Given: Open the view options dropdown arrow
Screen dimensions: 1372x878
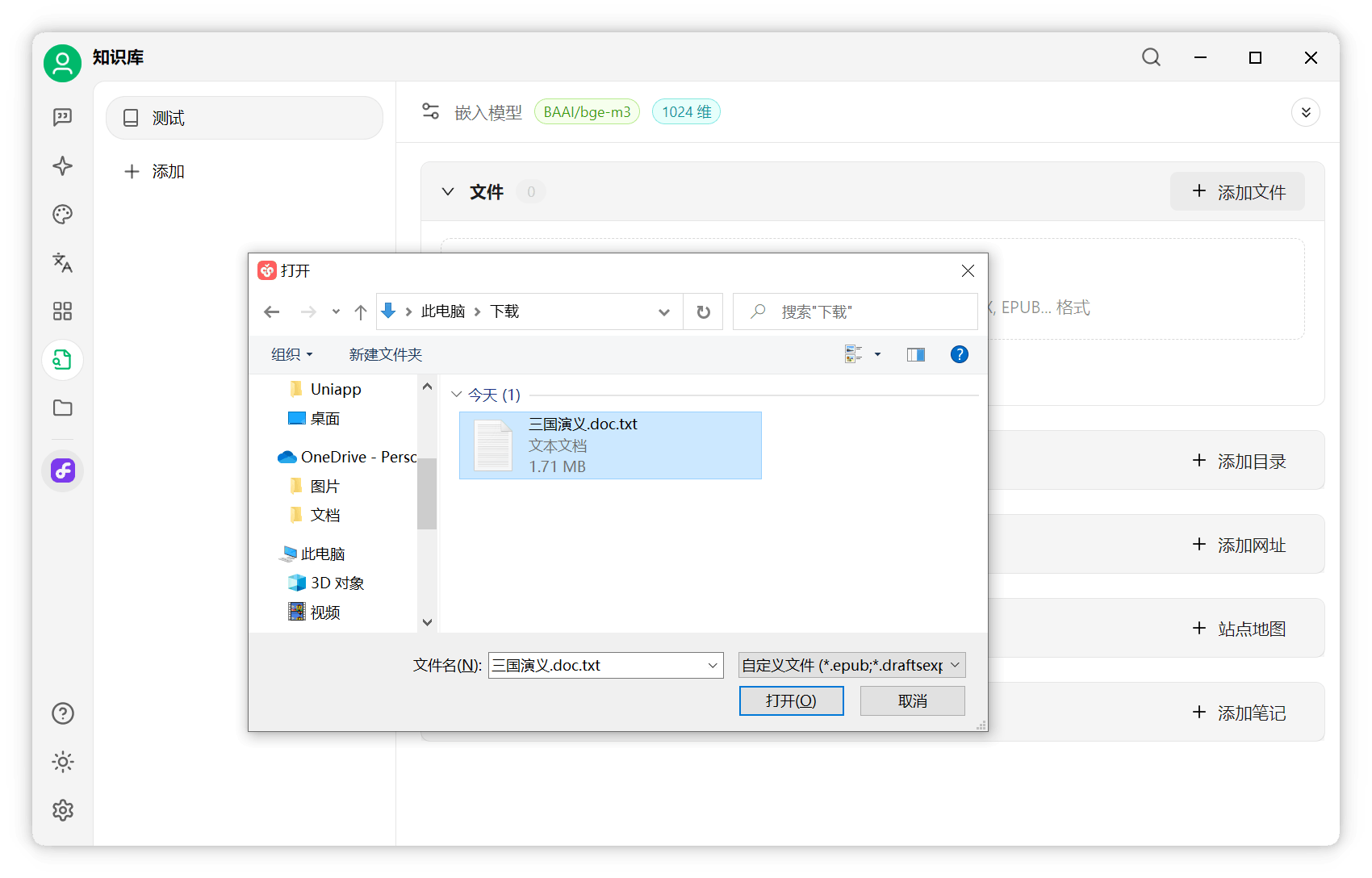Looking at the screenshot, I should click(x=877, y=354).
